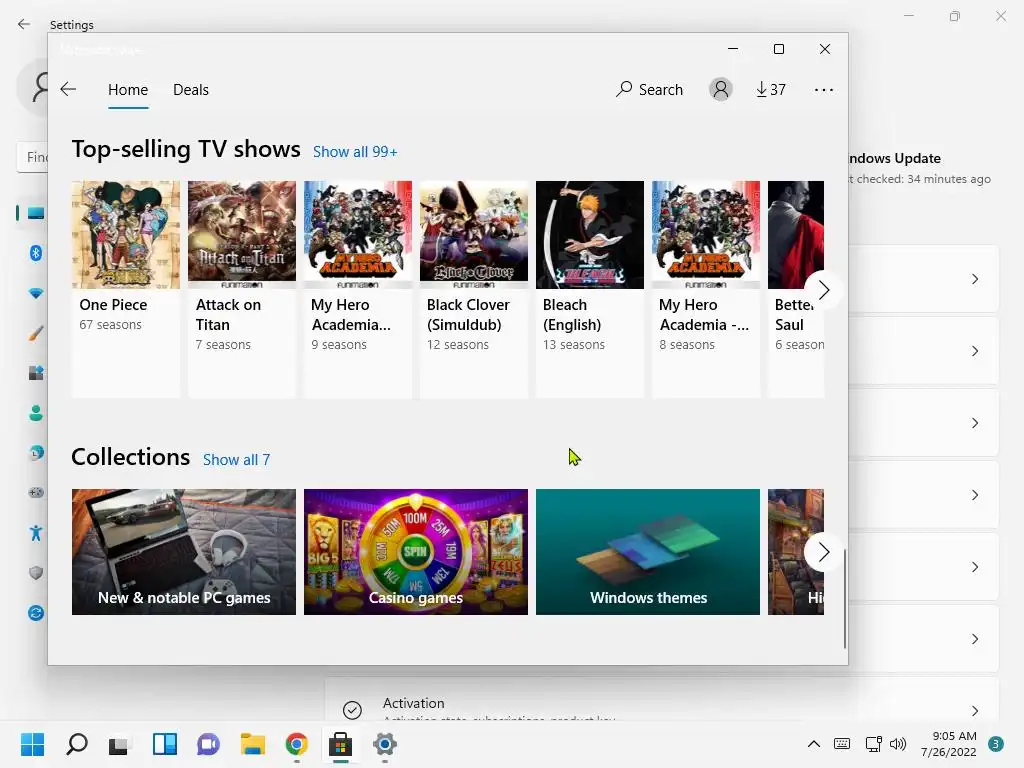The width and height of the screenshot is (1024, 768).
Task: Open taskbar Search
Action: (x=77, y=744)
